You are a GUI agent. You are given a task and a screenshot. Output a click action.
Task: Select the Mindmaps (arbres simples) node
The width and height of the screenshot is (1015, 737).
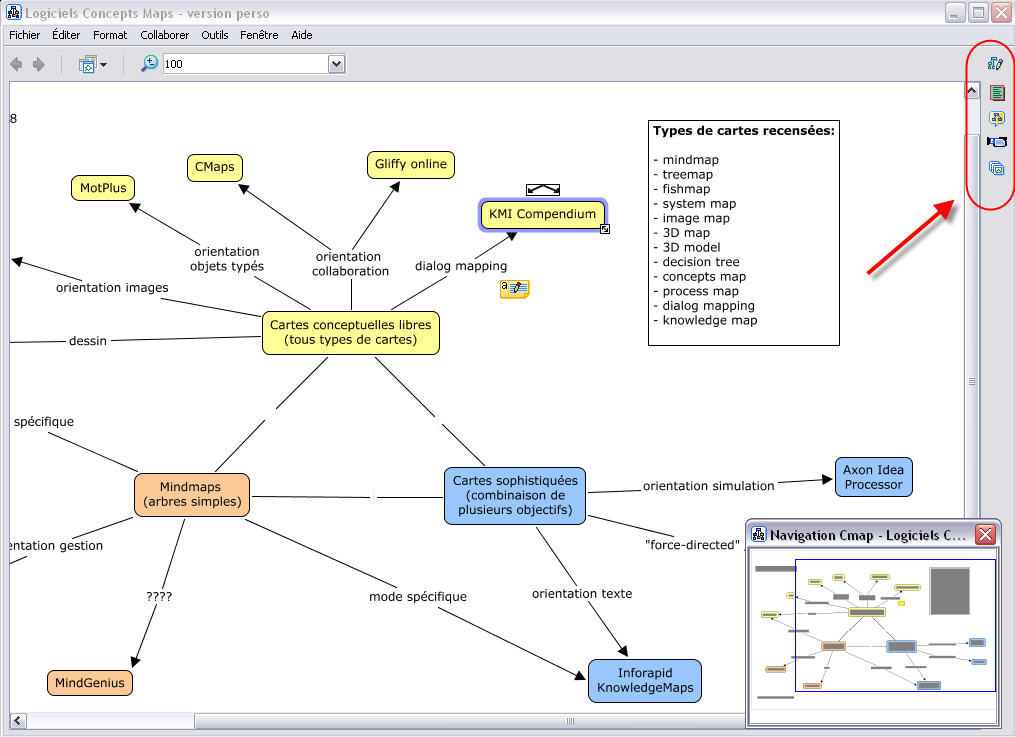click(192, 495)
